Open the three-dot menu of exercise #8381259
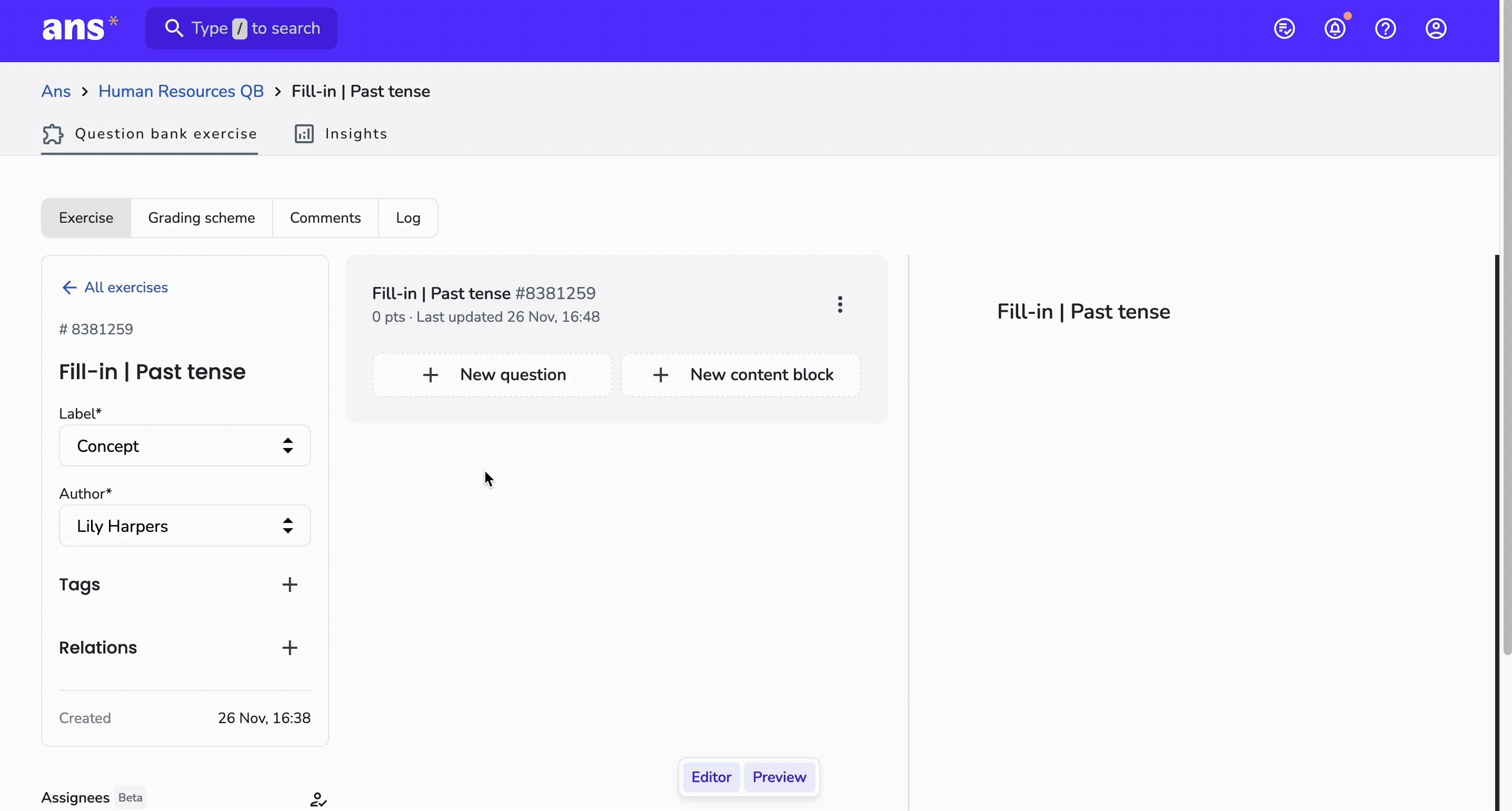 [840, 304]
